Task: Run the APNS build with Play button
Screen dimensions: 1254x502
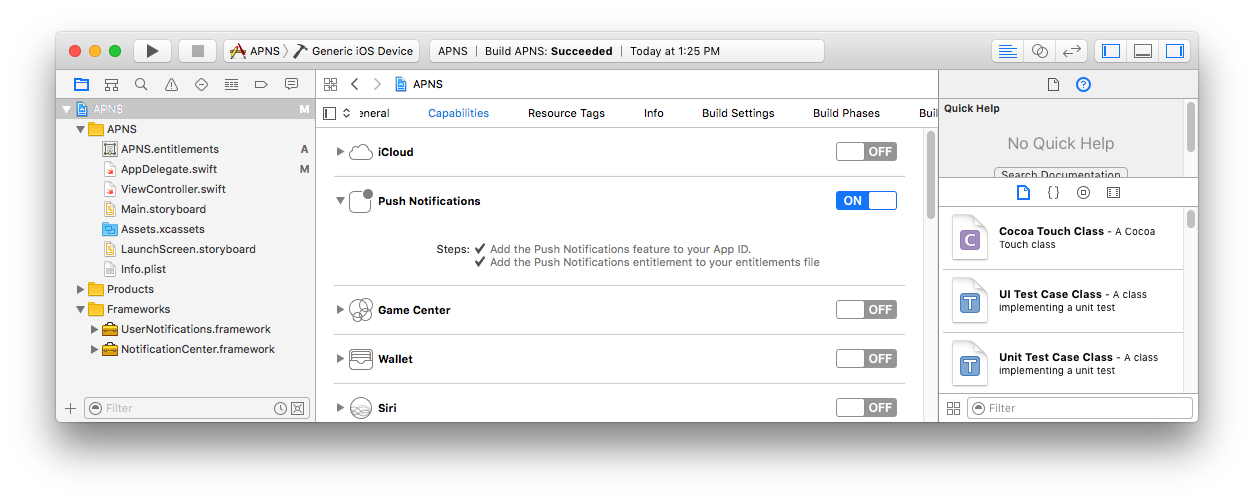Action: click(x=152, y=51)
